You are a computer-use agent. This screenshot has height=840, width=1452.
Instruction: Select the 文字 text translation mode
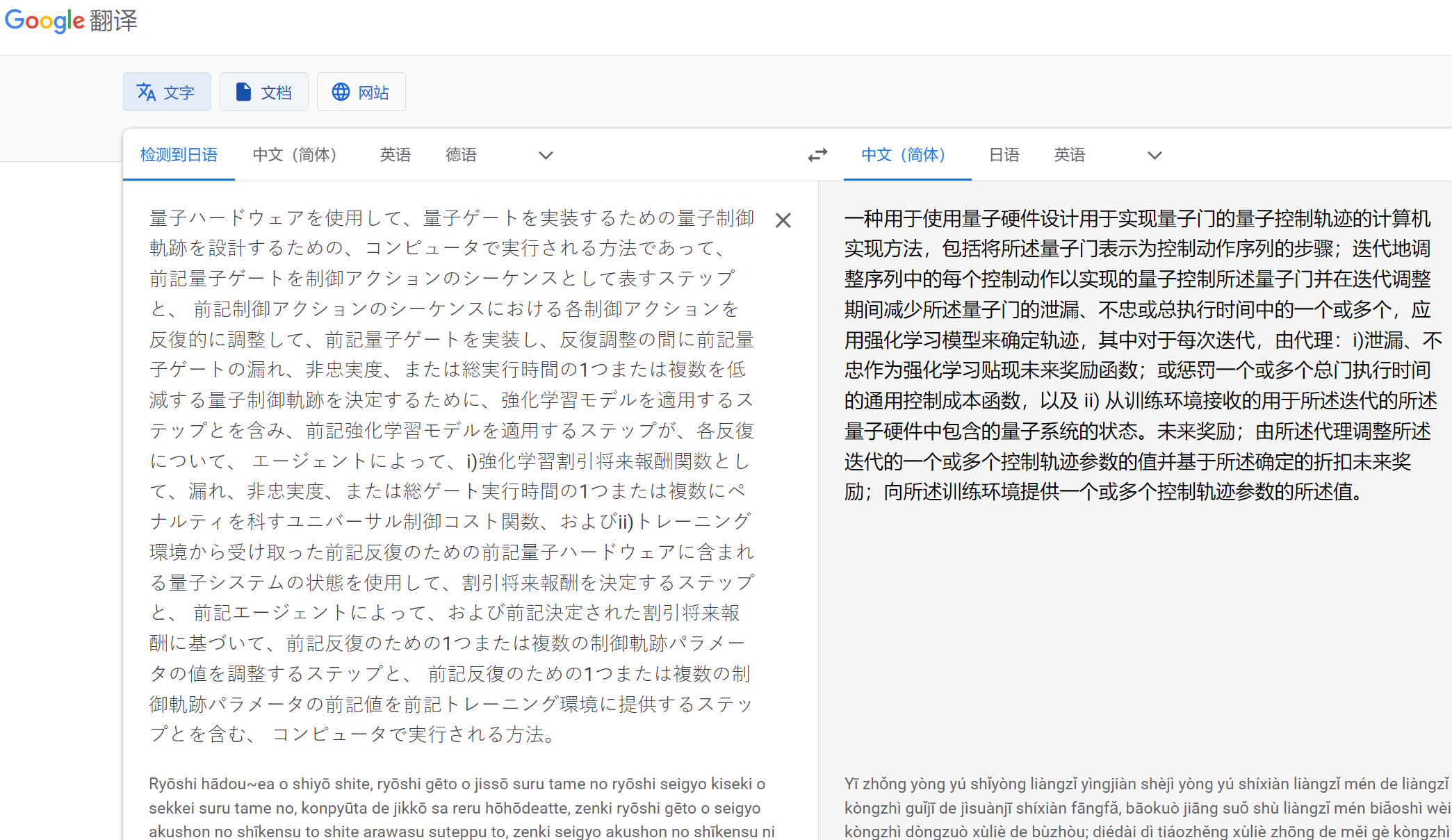click(167, 92)
